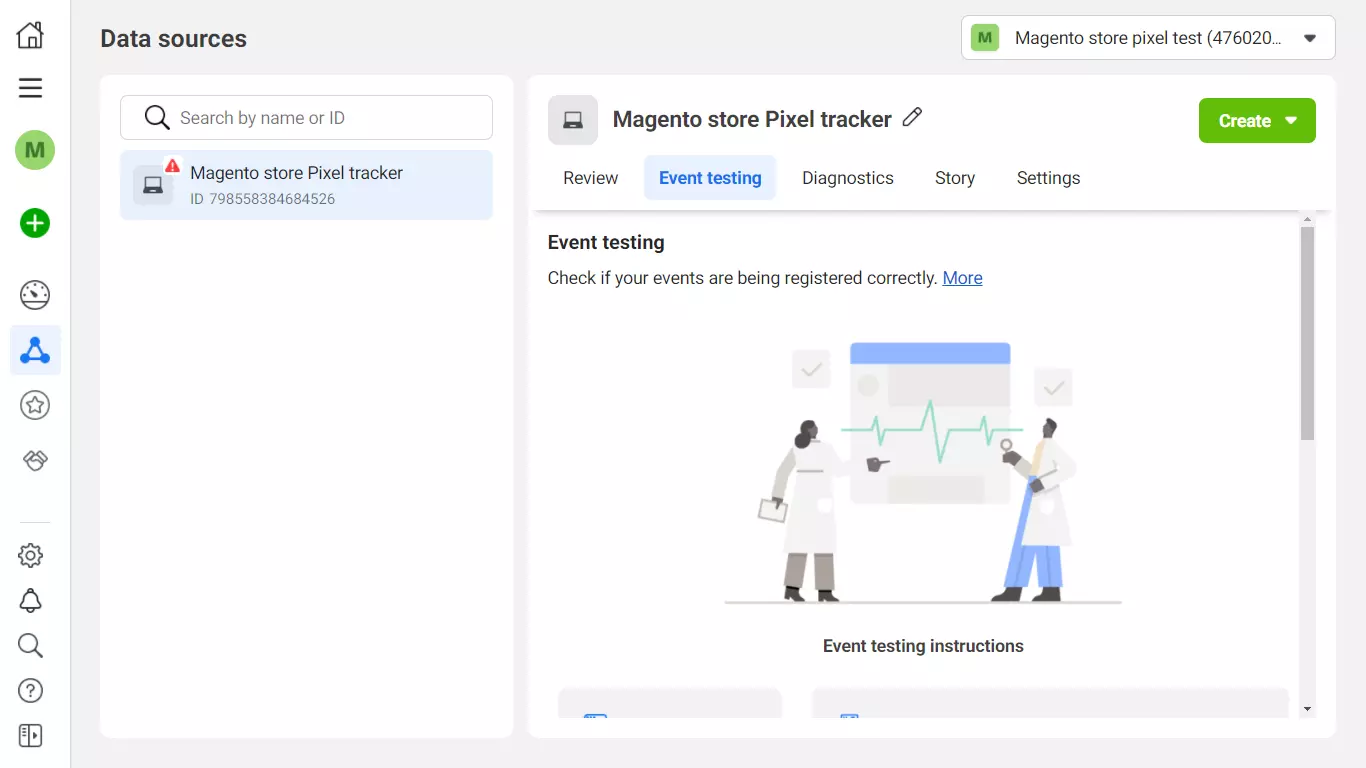Expand the Magento store pixel test dropdown
This screenshot has width=1366, height=768.
1147,38
